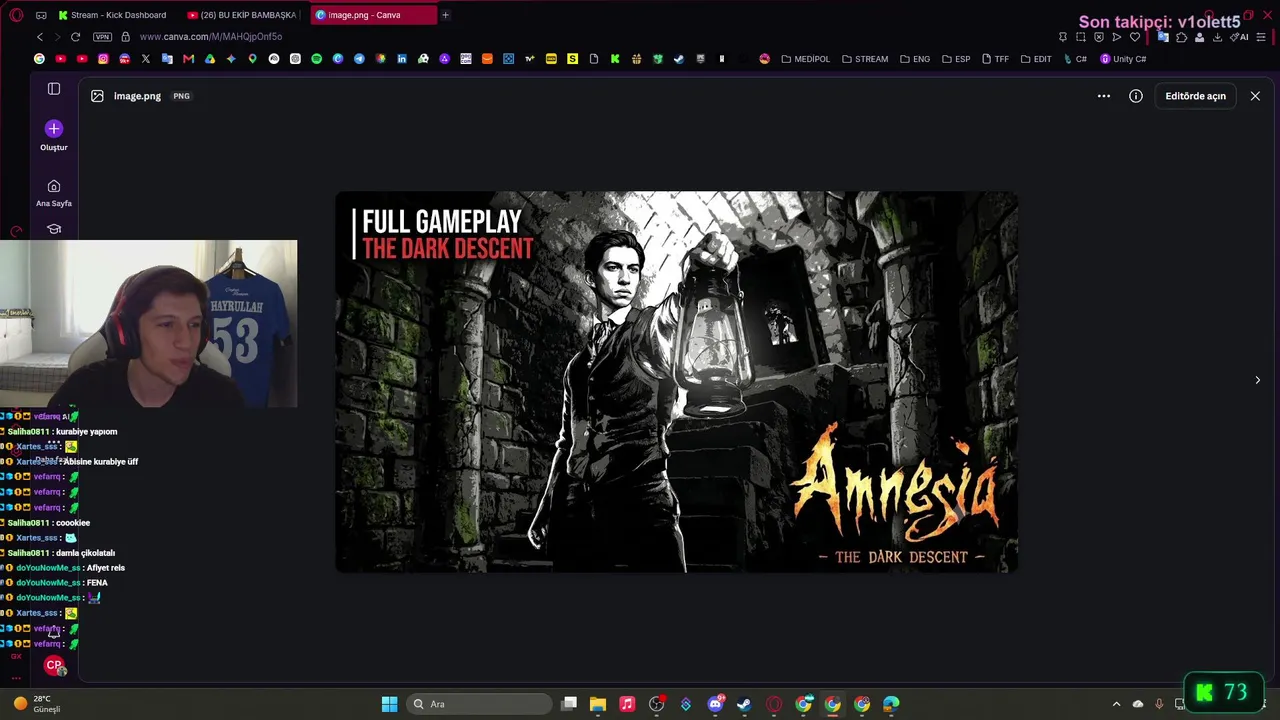Screen dimensions: 1280x720
Task: Open the Opera extensions puzzle icon
Action: (1181, 37)
